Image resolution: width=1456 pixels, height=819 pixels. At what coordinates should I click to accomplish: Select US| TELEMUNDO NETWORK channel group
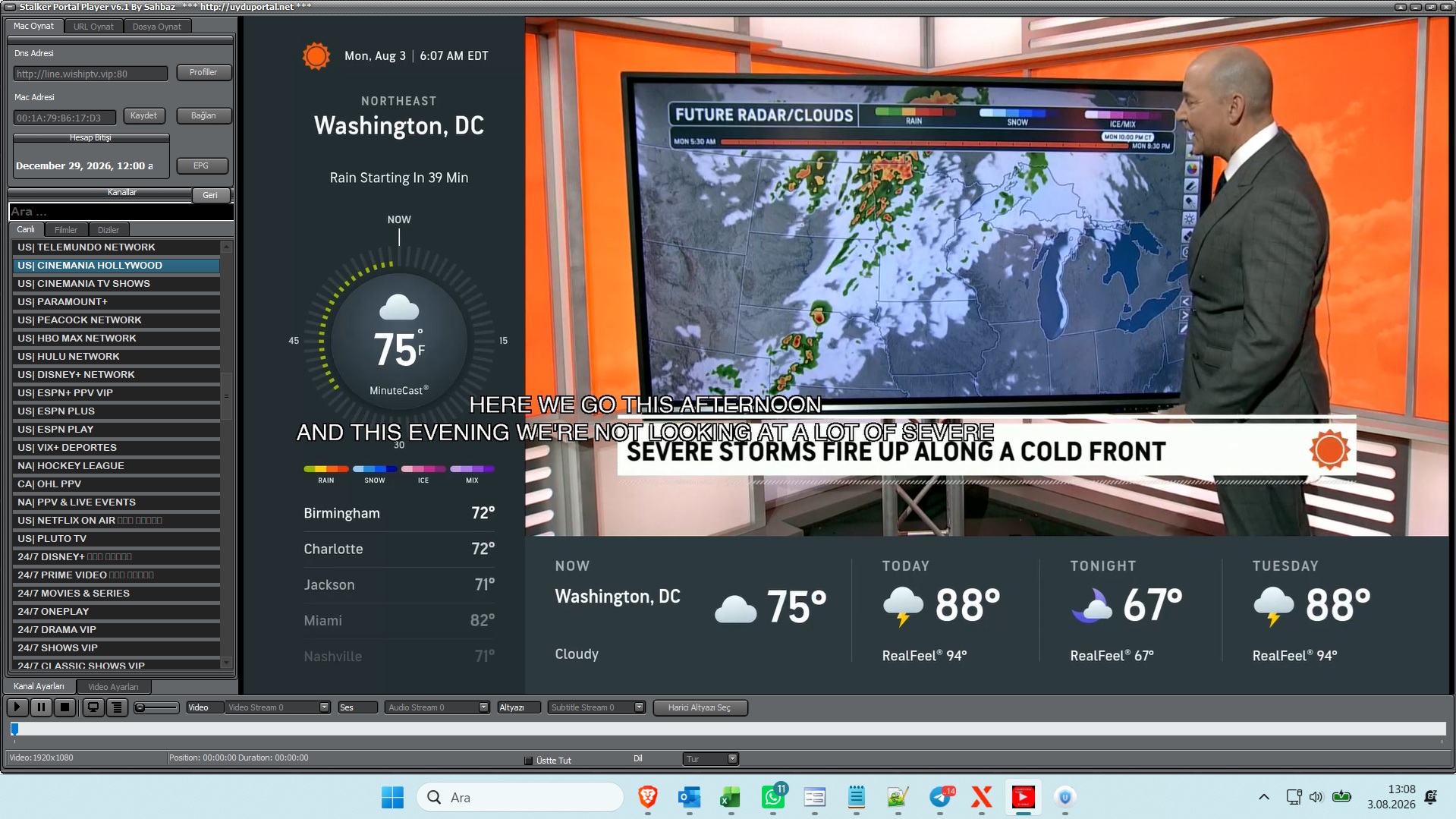(117, 247)
